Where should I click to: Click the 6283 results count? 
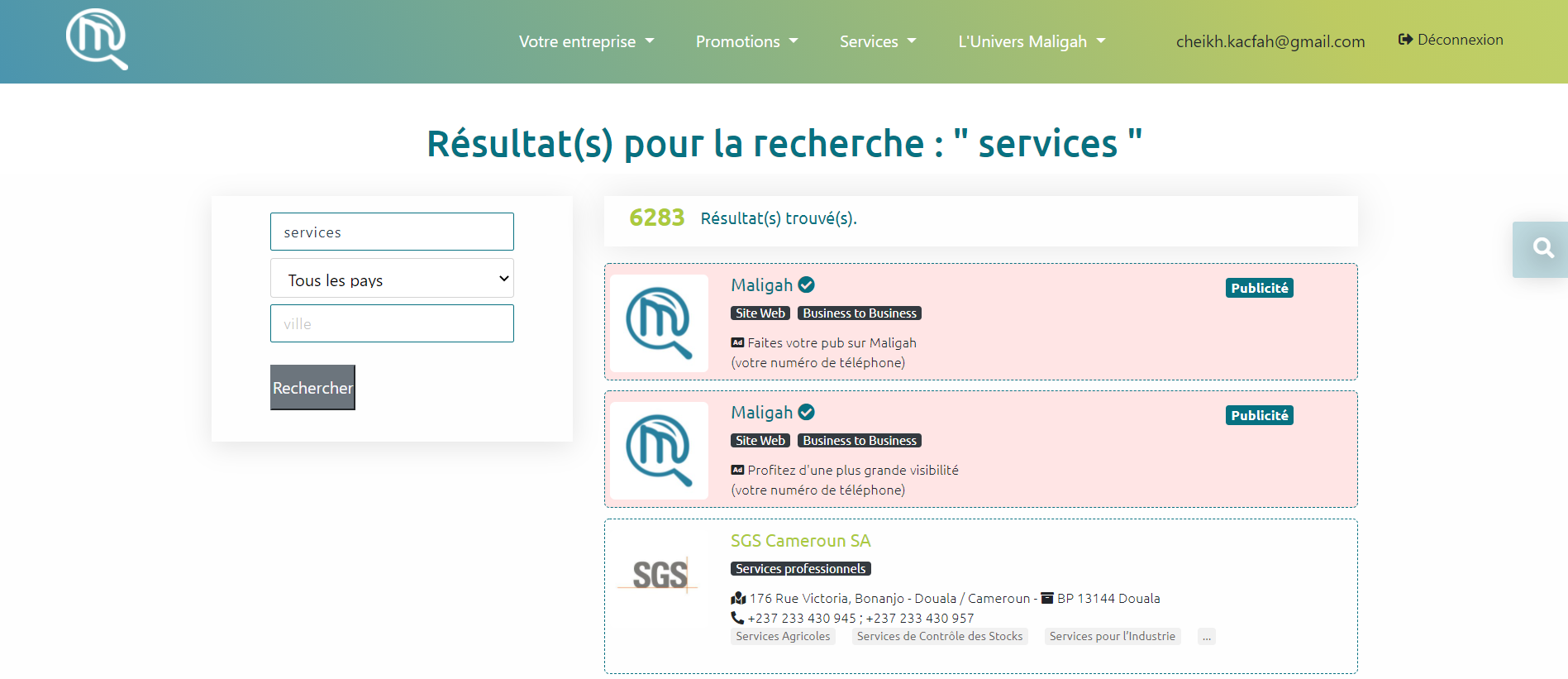657,218
